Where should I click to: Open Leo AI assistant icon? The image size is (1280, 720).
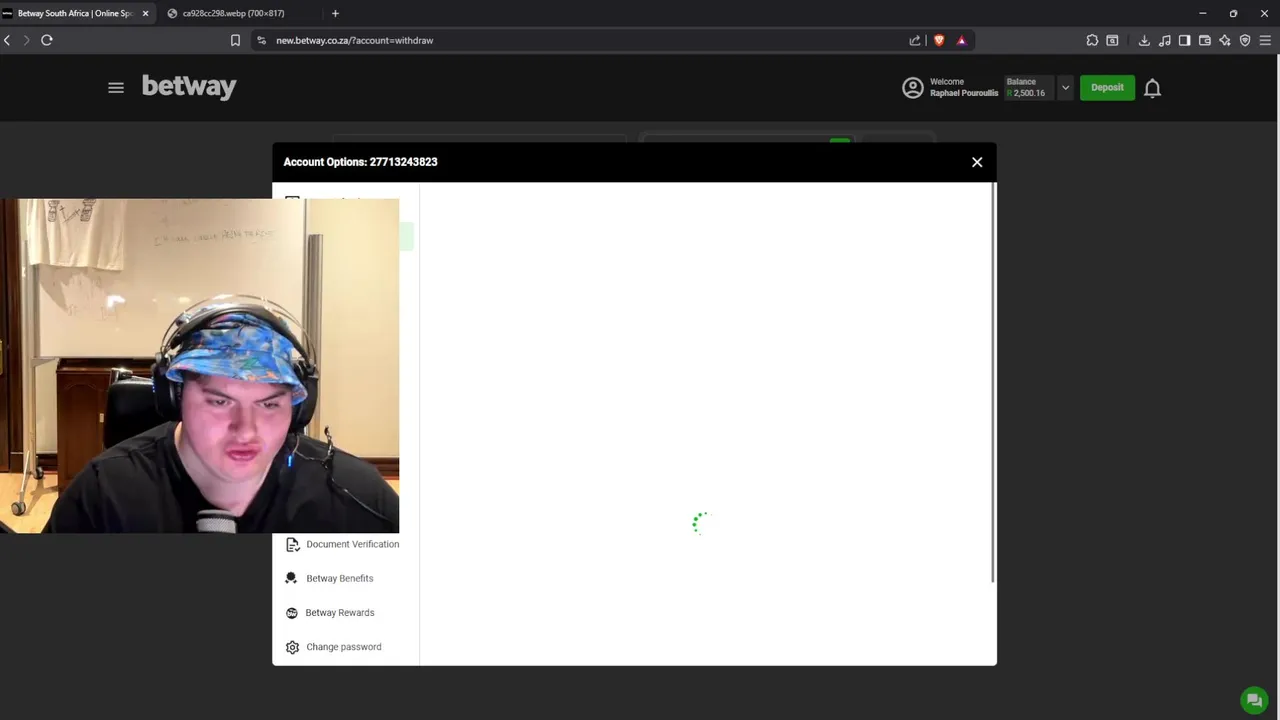pyautogui.click(x=1225, y=40)
